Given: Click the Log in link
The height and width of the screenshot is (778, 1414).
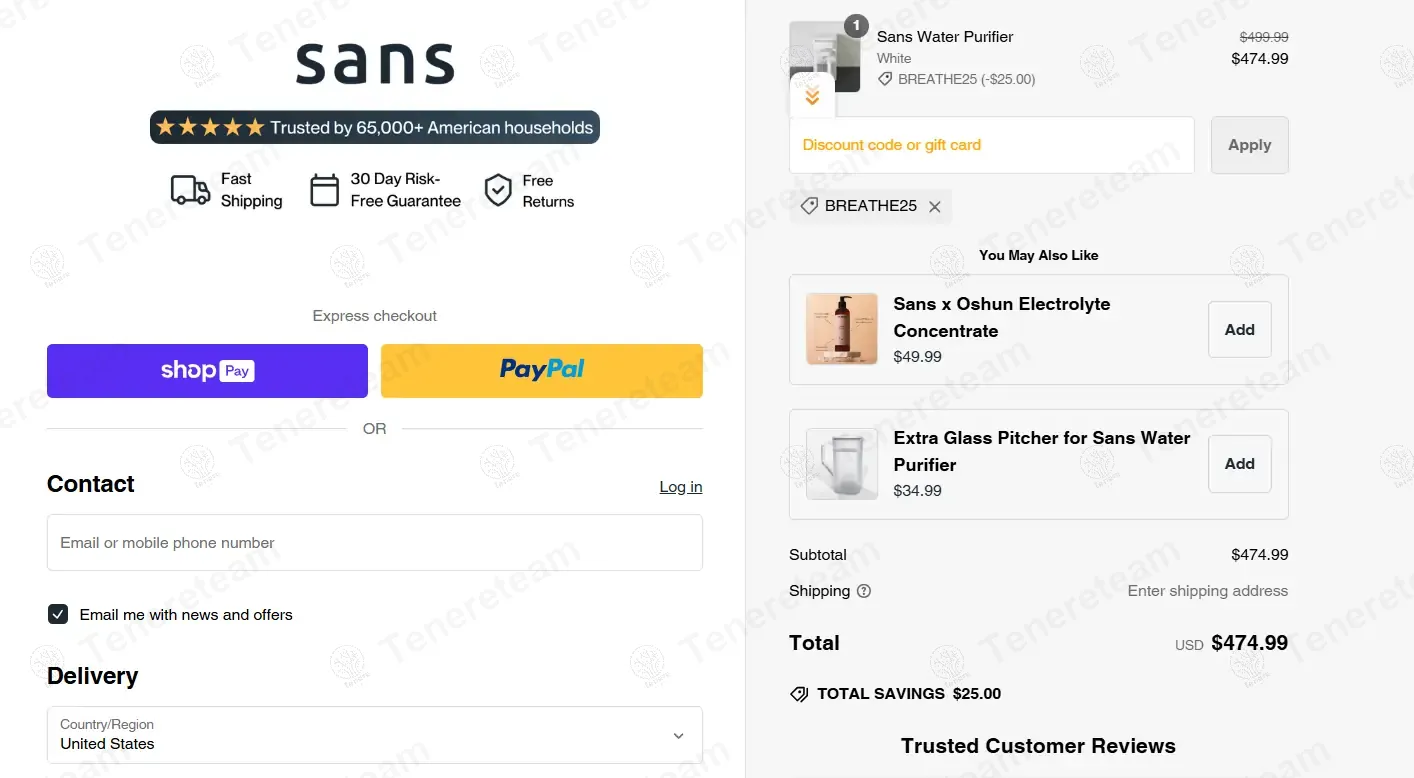Looking at the screenshot, I should pyautogui.click(x=680, y=487).
